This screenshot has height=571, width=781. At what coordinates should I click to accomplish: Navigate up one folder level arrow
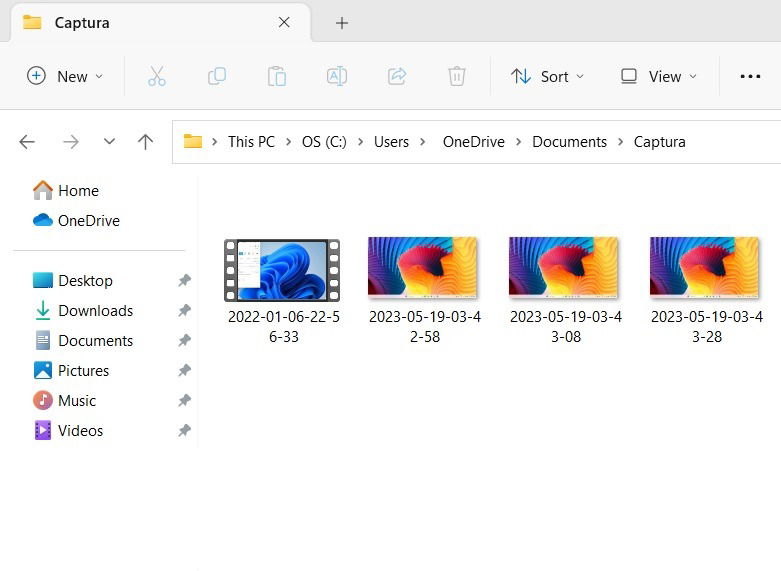[x=145, y=142]
